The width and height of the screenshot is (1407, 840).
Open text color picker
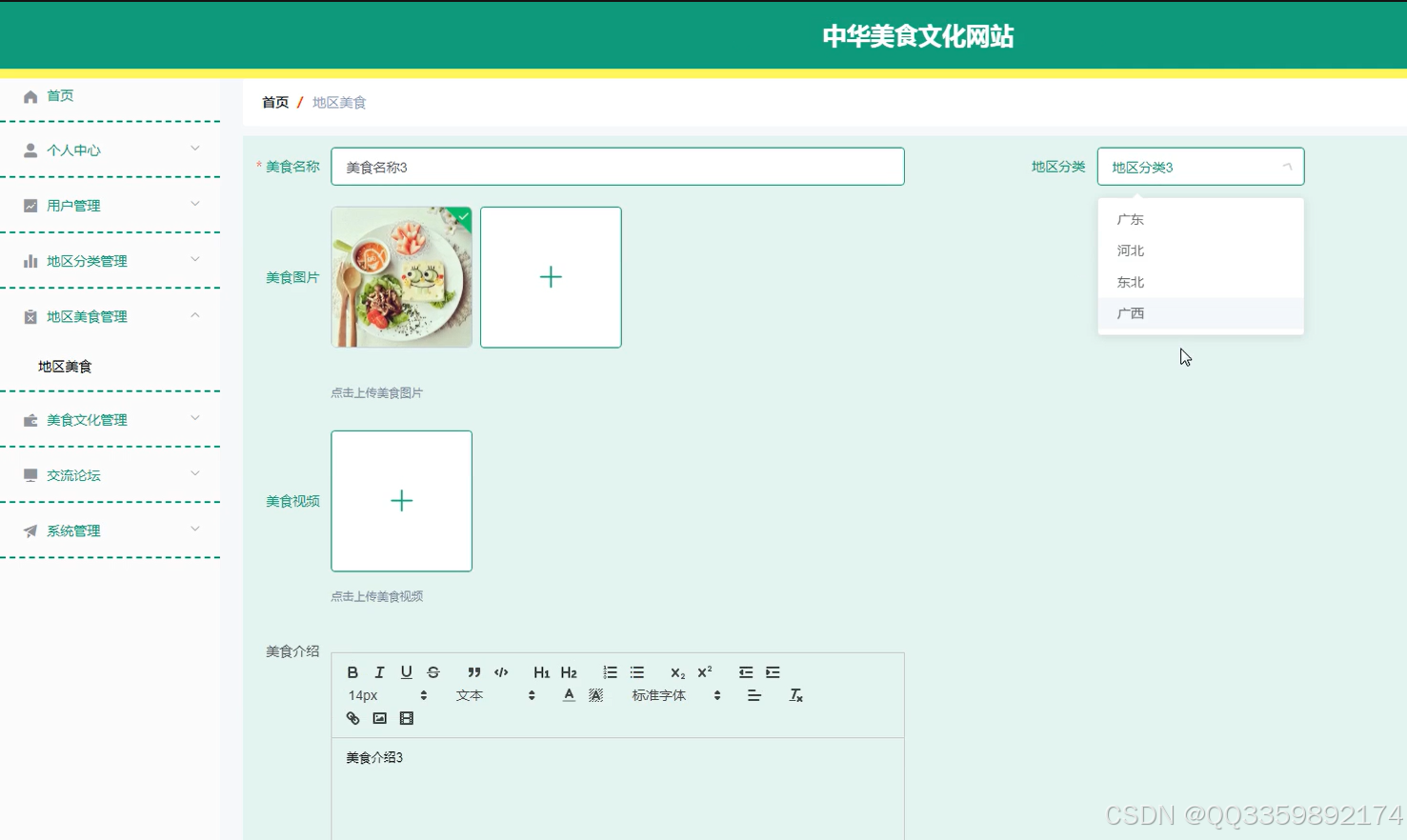pyautogui.click(x=569, y=695)
